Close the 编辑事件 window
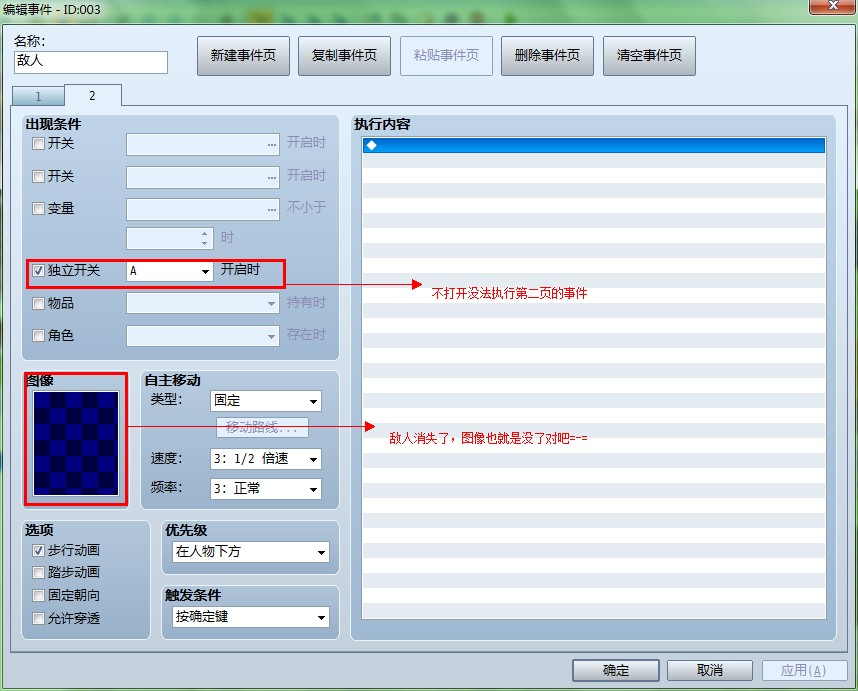This screenshot has width=858, height=691. 833,6
